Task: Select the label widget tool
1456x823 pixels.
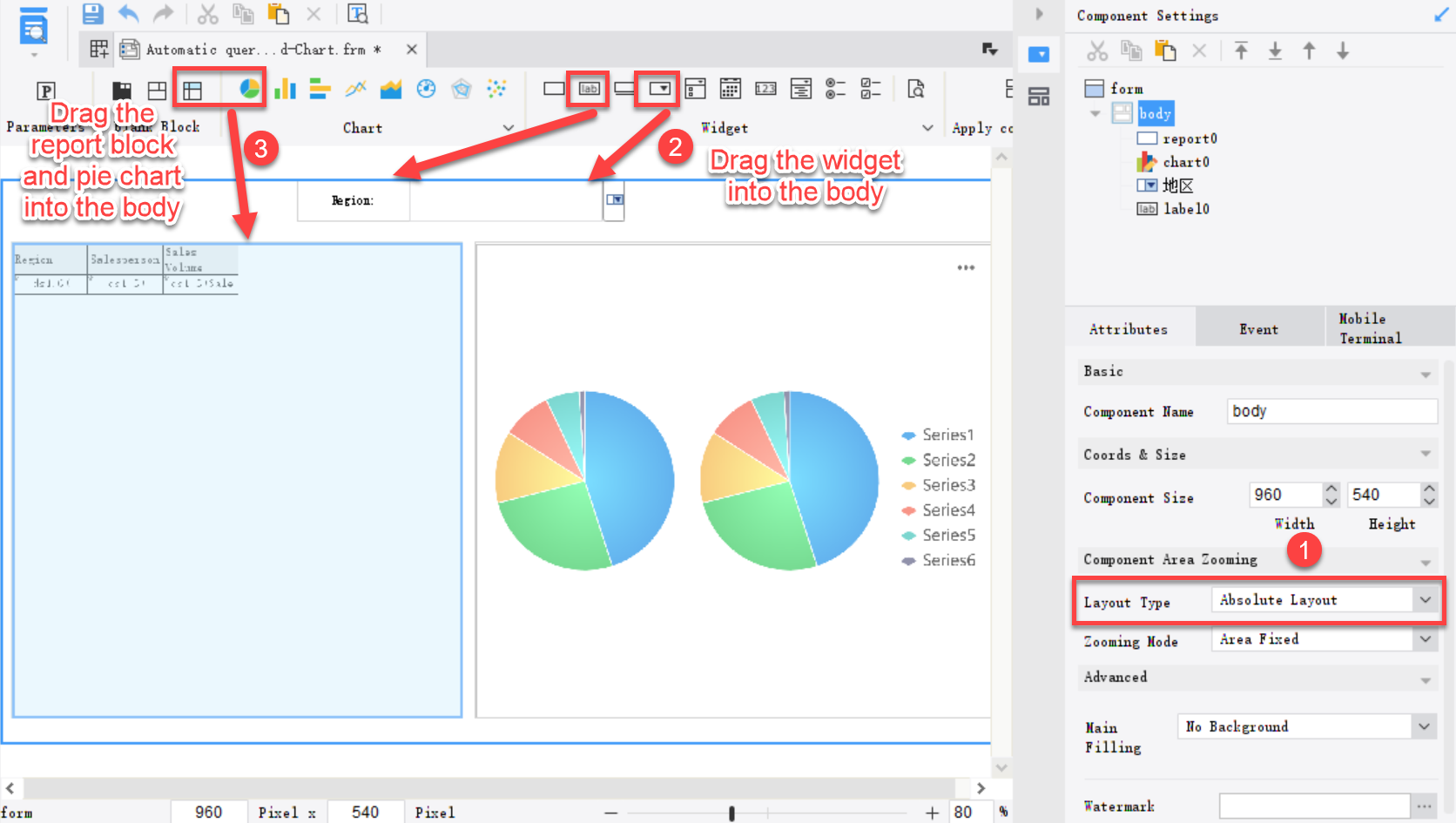Action: pyautogui.click(x=588, y=88)
